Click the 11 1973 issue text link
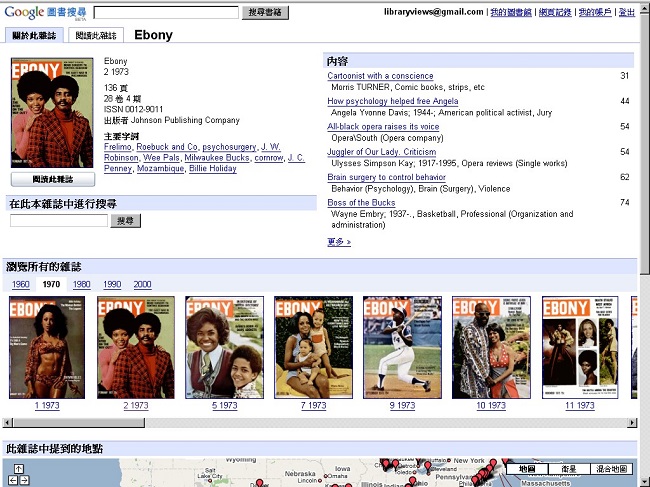Image resolution: width=650 pixels, height=487 pixels. coord(580,406)
